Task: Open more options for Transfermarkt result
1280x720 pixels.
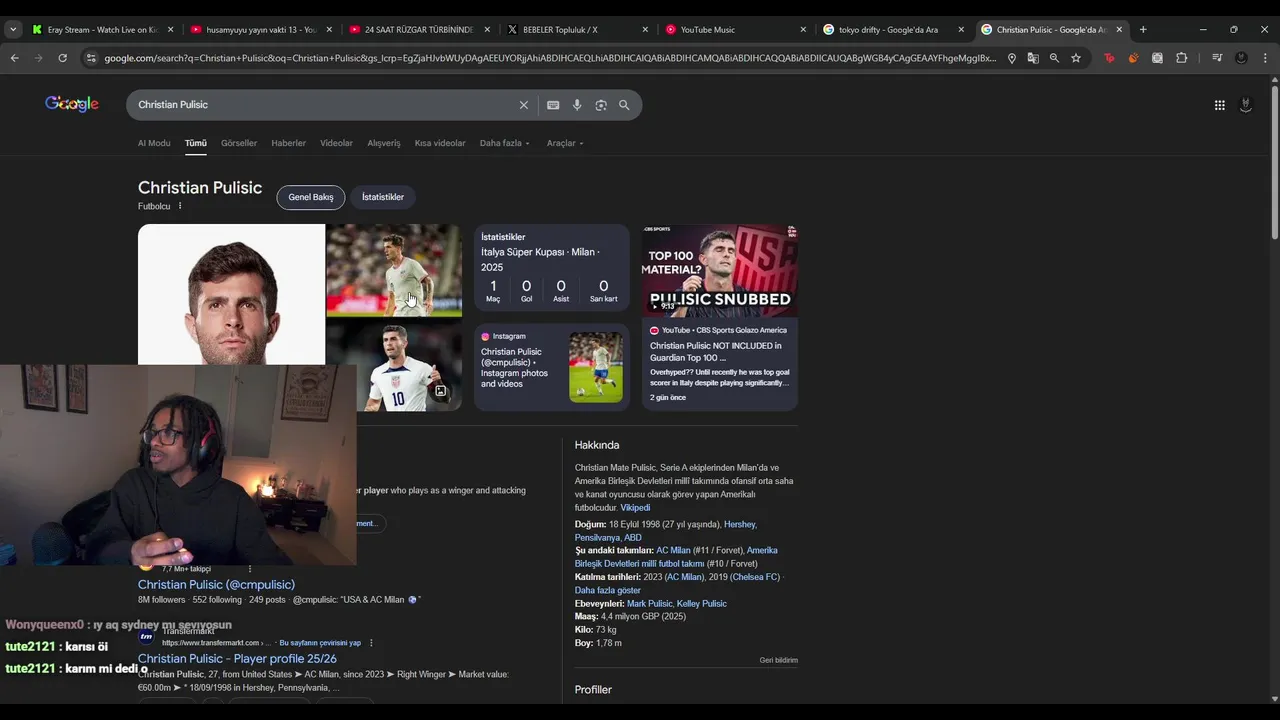Action: [x=371, y=643]
